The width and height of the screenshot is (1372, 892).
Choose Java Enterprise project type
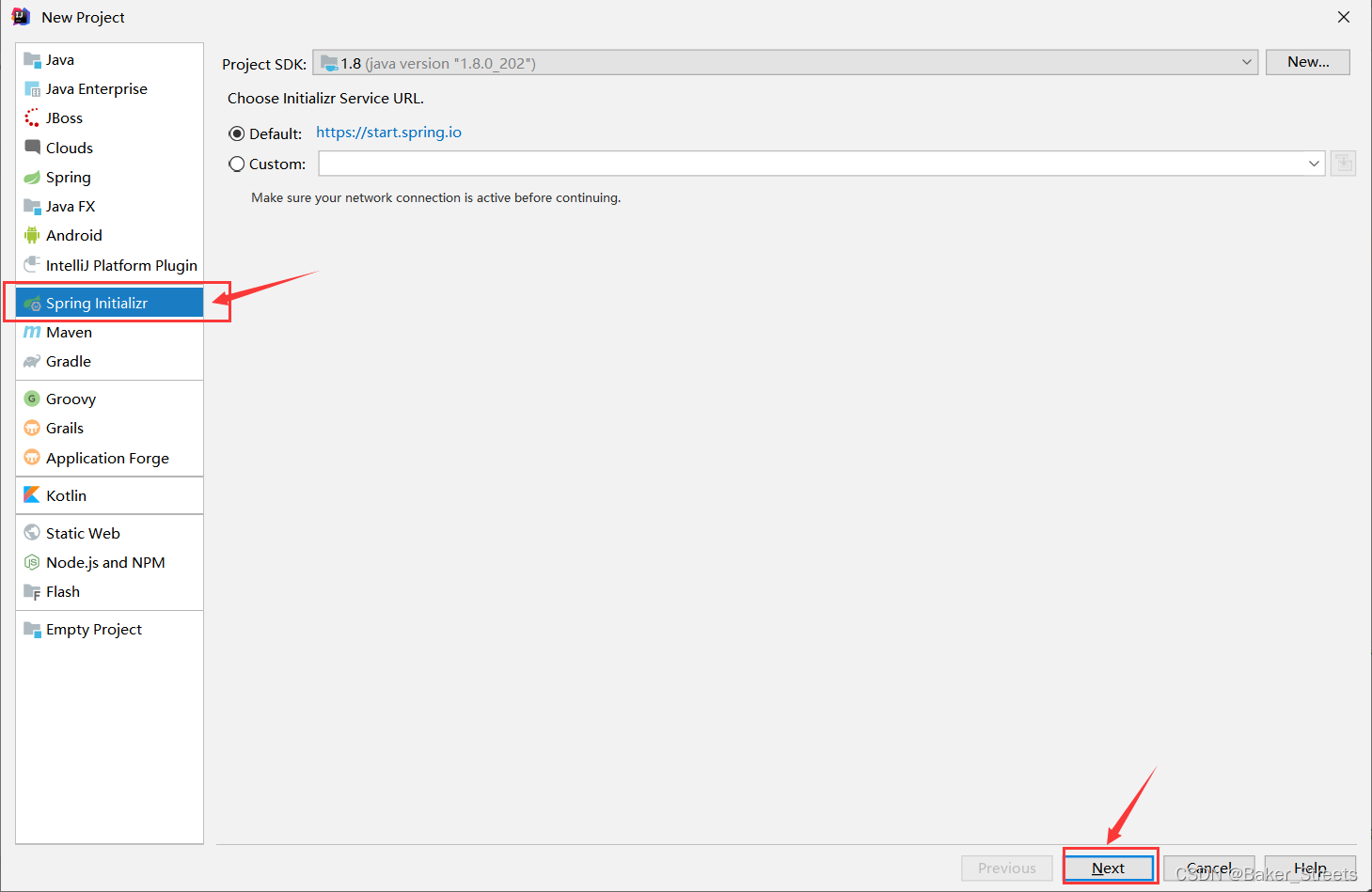109,89
